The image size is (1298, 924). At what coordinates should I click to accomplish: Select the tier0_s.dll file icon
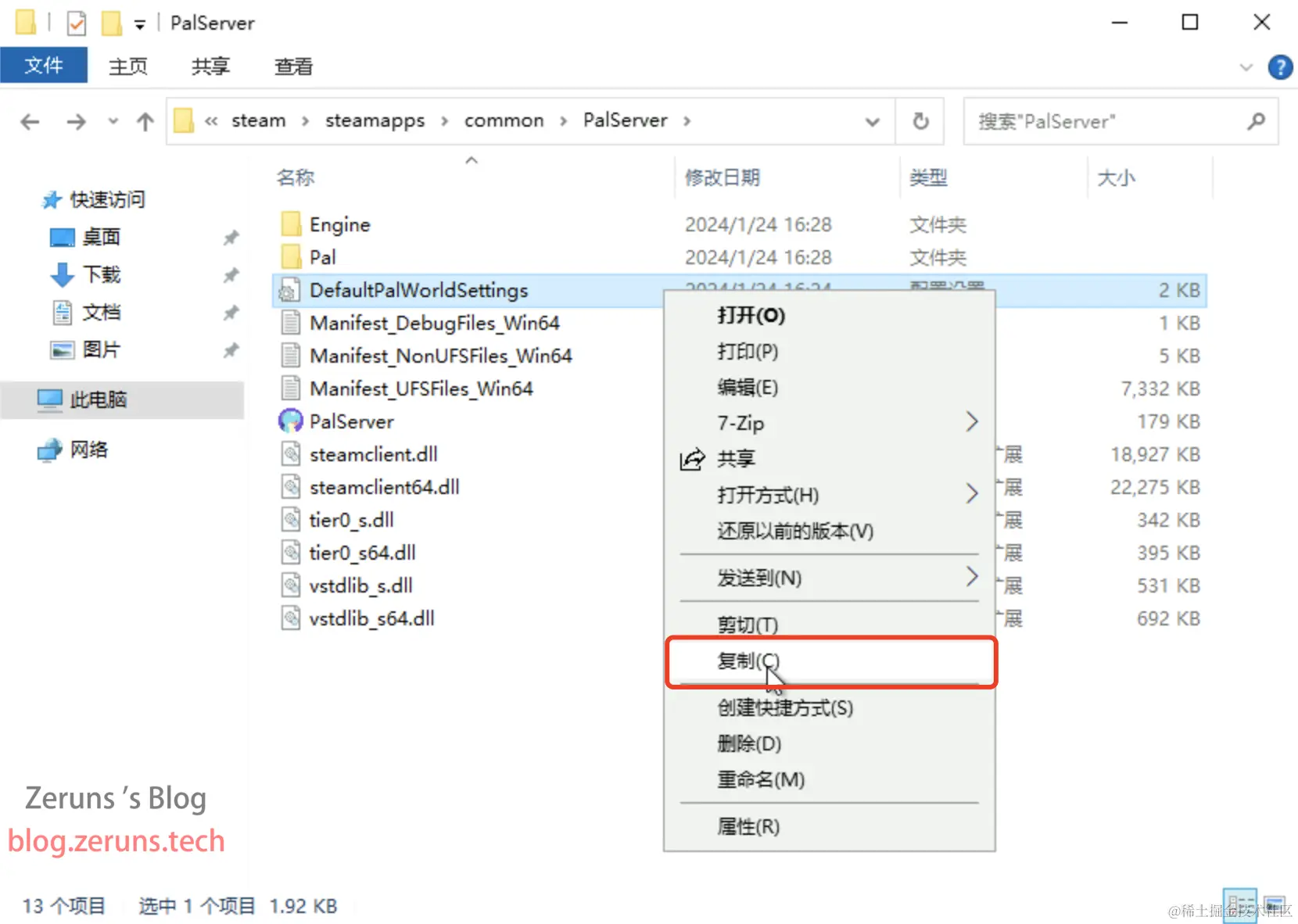(x=291, y=520)
